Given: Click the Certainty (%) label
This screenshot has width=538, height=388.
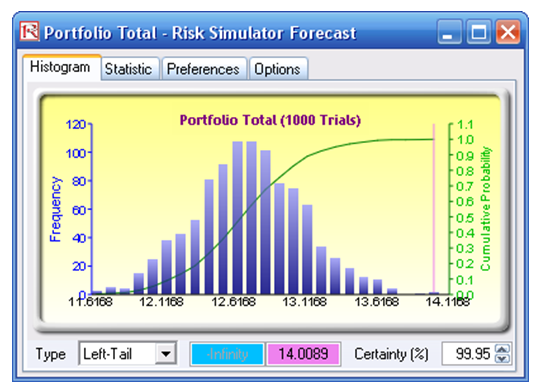Looking at the screenshot, I should pos(391,354).
